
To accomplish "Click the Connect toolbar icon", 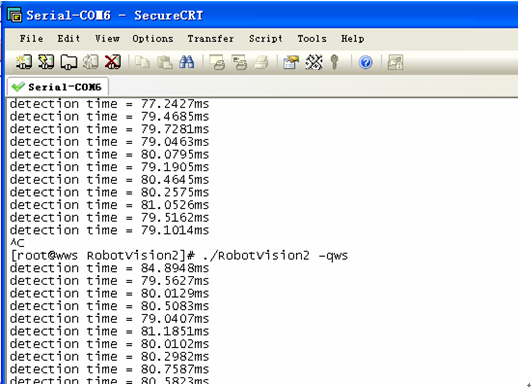I will coord(24,62).
